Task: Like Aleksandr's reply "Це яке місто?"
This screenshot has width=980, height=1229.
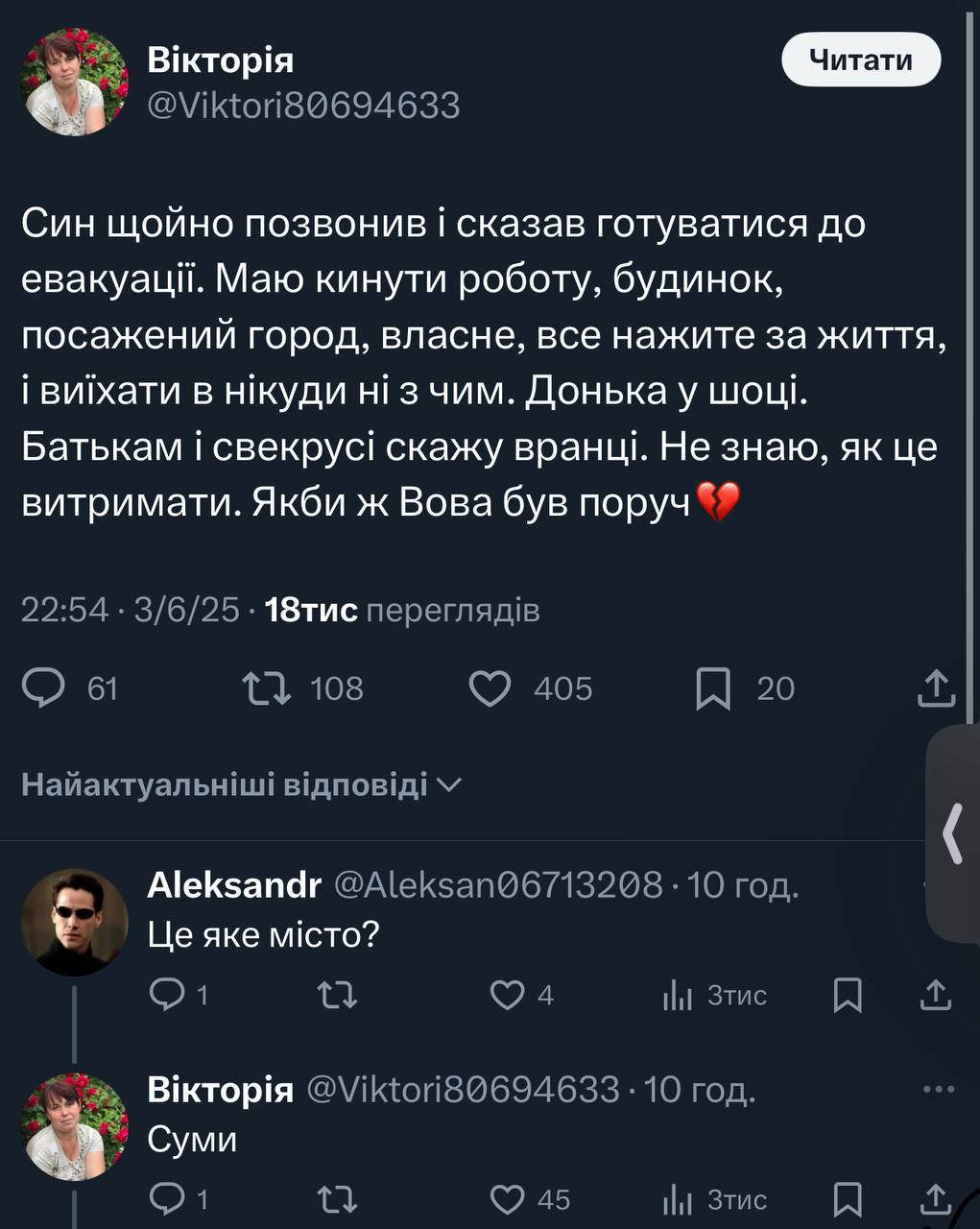Action: coord(507,995)
